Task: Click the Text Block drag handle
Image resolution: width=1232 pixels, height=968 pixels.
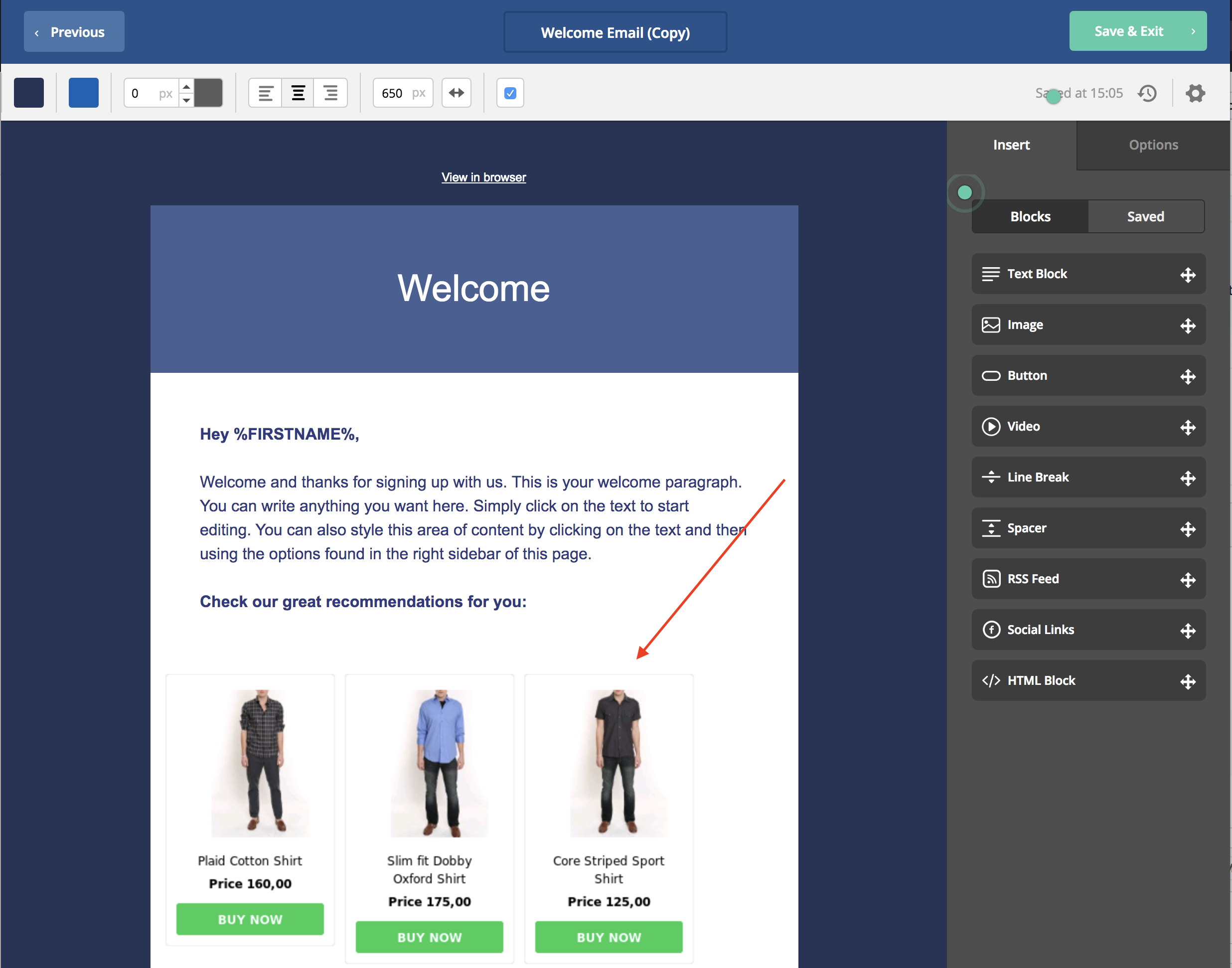Action: (x=1188, y=275)
